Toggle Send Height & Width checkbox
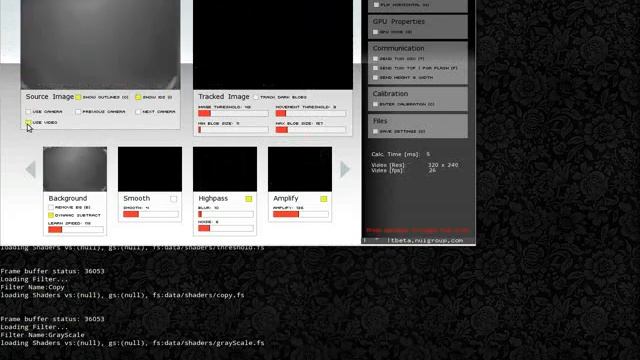The image size is (640, 360). point(376,78)
